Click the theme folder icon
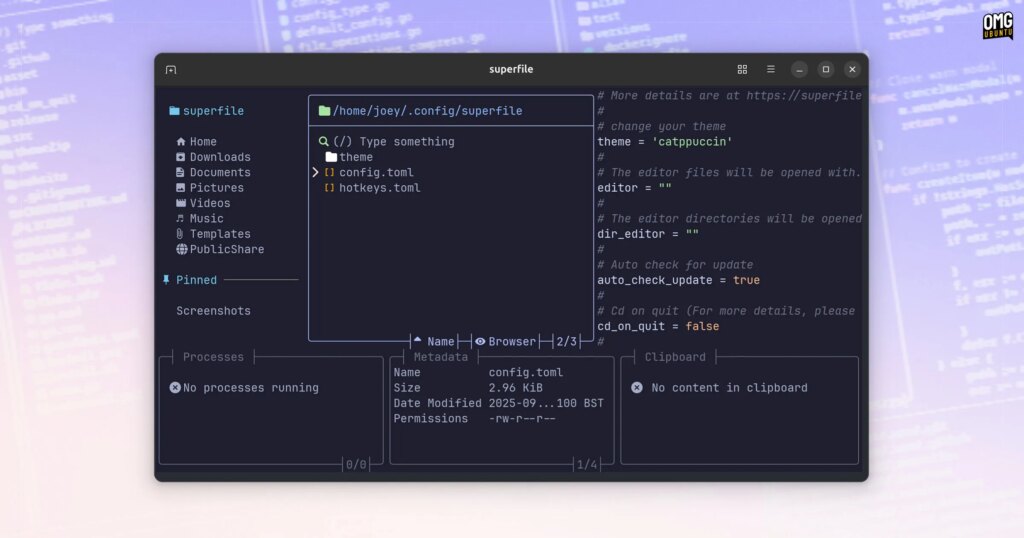Screen dimensions: 1024x538 pyautogui.click(x=331, y=157)
